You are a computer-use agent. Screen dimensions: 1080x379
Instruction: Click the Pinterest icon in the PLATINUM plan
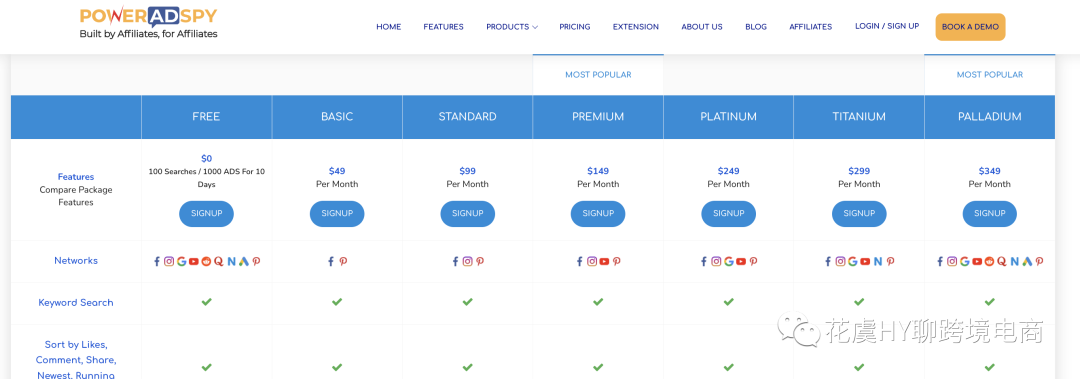(x=753, y=261)
